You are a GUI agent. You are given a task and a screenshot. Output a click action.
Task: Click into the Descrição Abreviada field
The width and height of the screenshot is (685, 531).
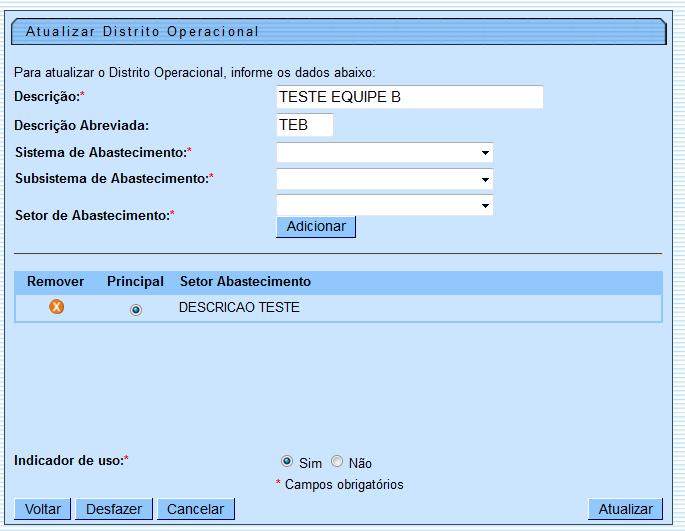click(304, 125)
